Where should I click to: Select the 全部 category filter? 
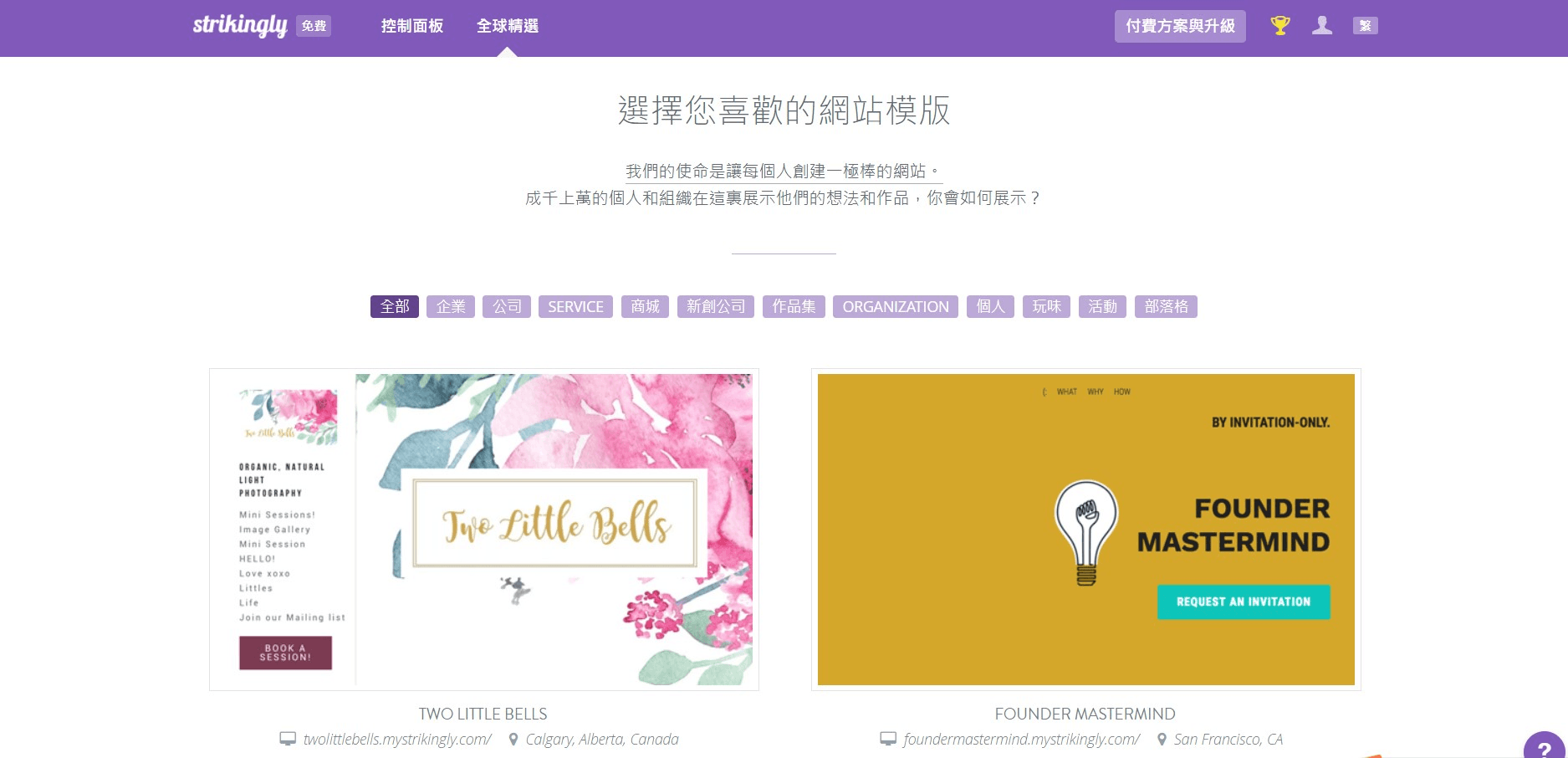pos(395,306)
